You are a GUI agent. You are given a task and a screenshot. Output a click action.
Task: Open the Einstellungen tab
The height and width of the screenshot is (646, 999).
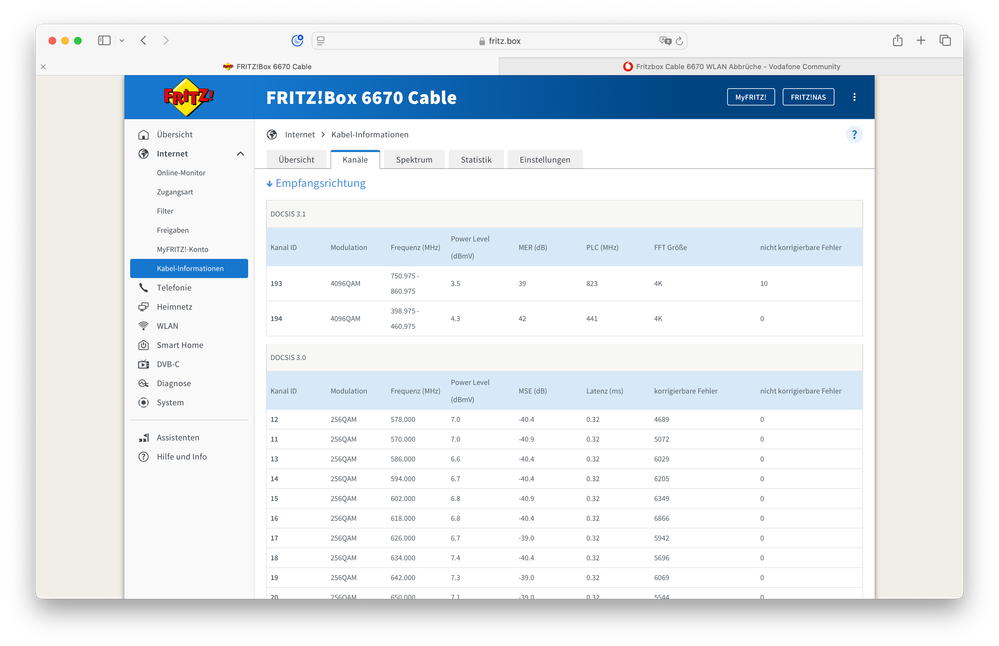tap(545, 160)
